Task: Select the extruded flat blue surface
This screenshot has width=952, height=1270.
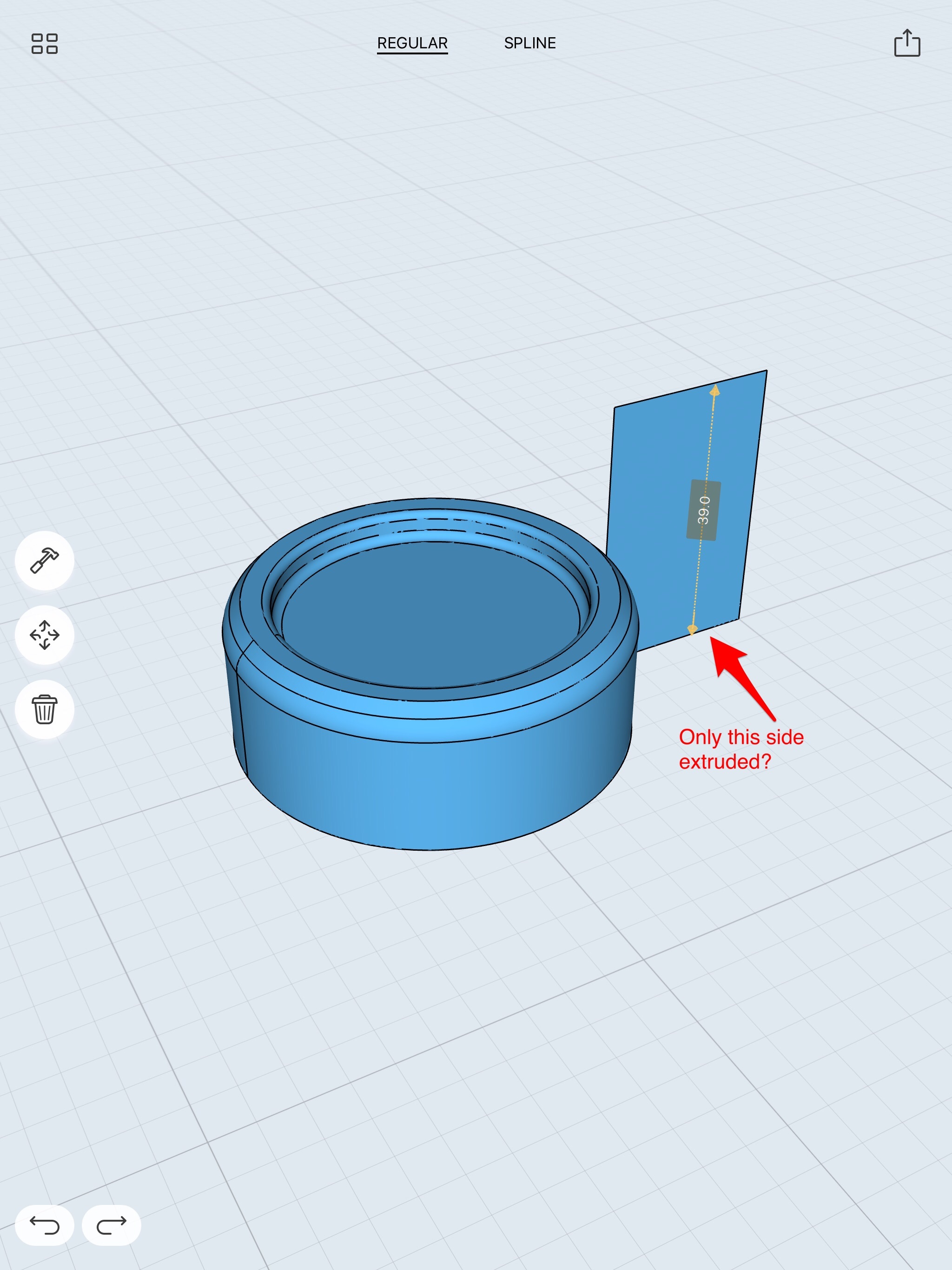Action: tap(649, 488)
